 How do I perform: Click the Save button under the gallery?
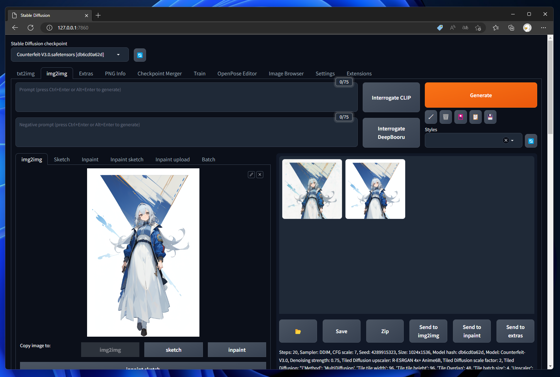[341, 331]
